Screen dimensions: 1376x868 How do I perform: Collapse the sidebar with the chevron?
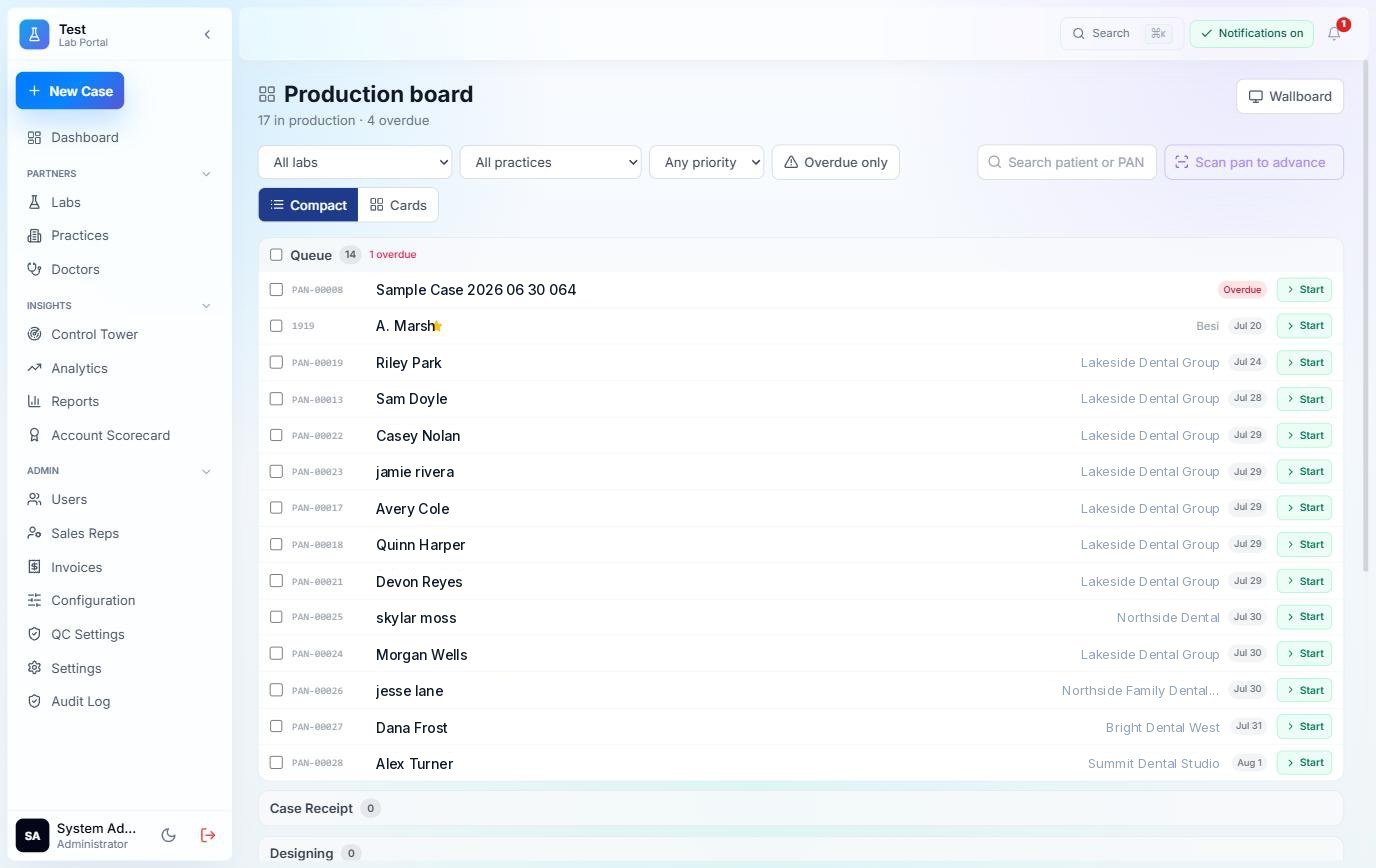point(207,34)
